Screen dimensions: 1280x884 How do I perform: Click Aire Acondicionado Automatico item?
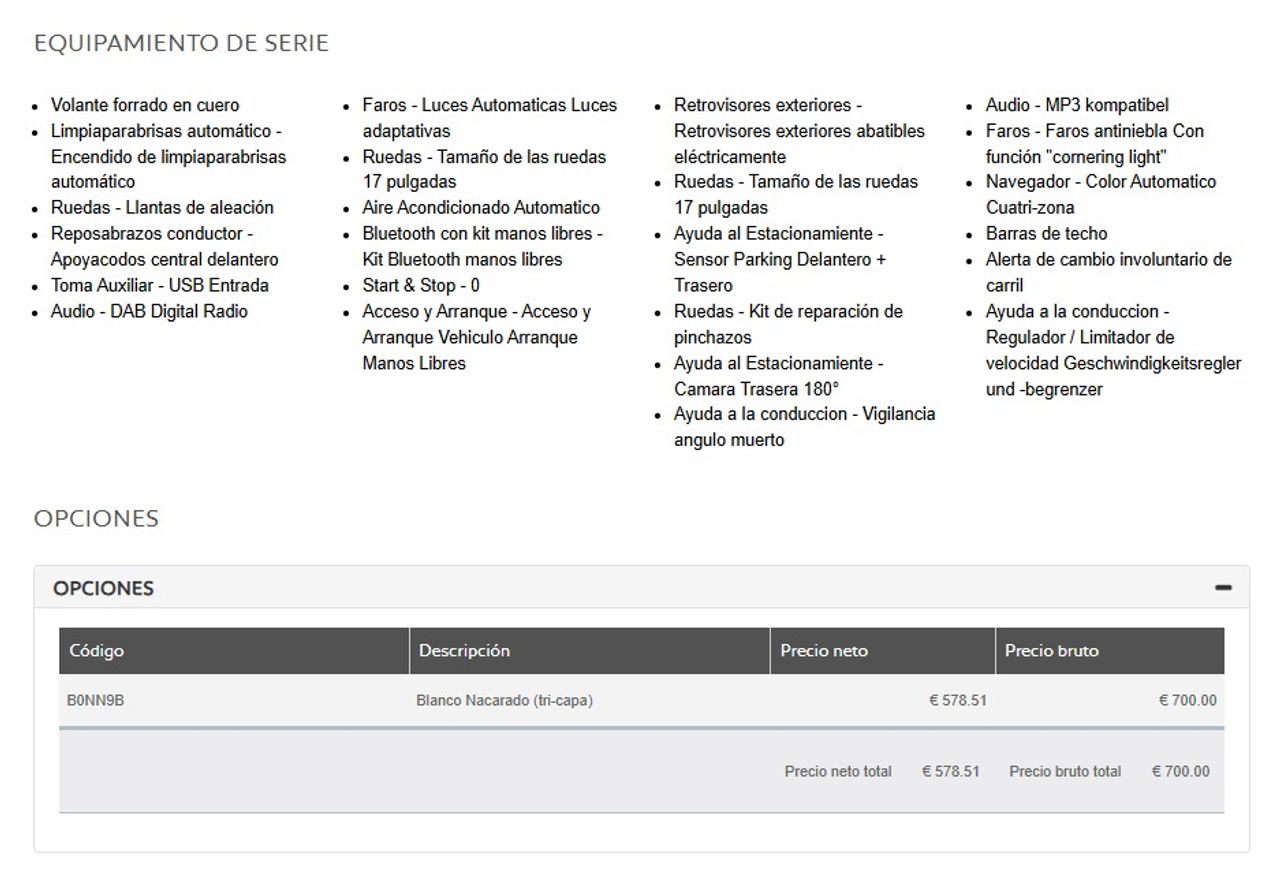coord(481,208)
